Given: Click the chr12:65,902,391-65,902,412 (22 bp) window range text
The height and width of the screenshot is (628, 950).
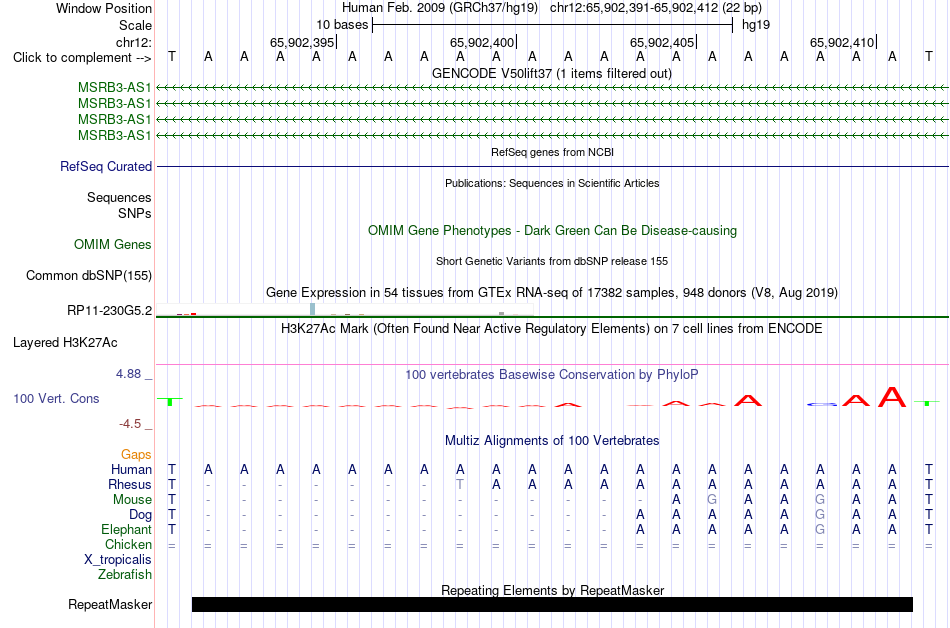Looking at the screenshot, I should point(656,8).
